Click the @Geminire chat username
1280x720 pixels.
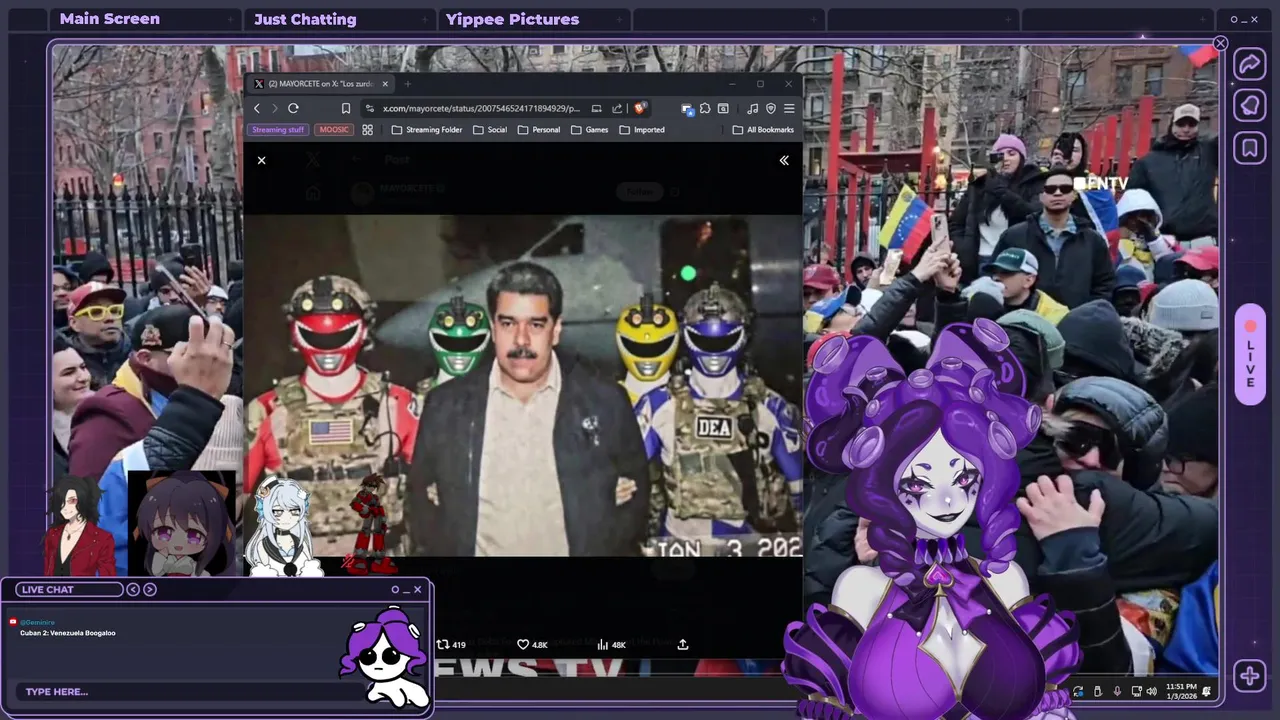pyautogui.click(x=37, y=622)
